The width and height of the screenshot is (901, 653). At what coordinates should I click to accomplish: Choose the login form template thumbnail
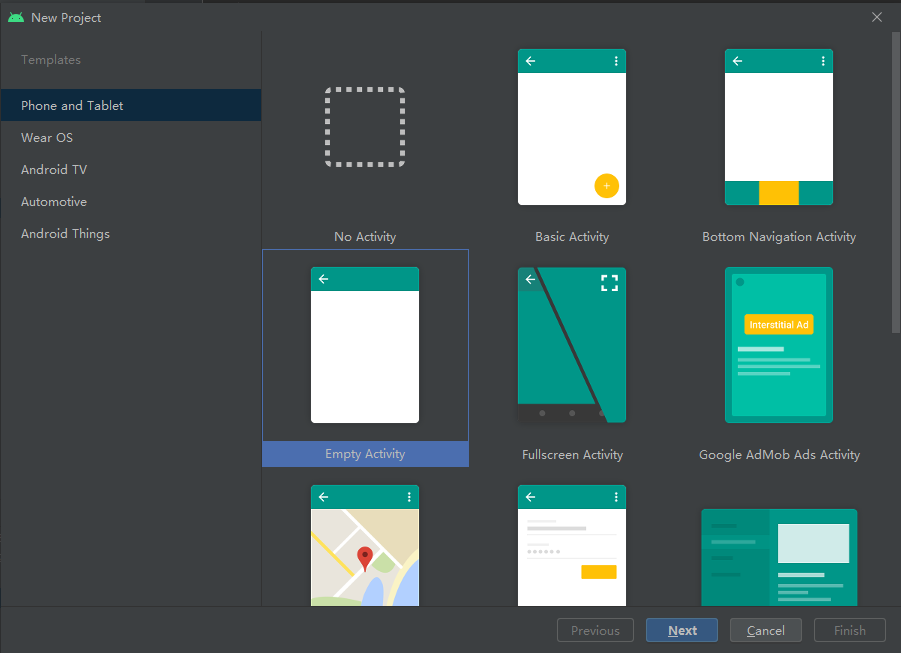pos(572,546)
